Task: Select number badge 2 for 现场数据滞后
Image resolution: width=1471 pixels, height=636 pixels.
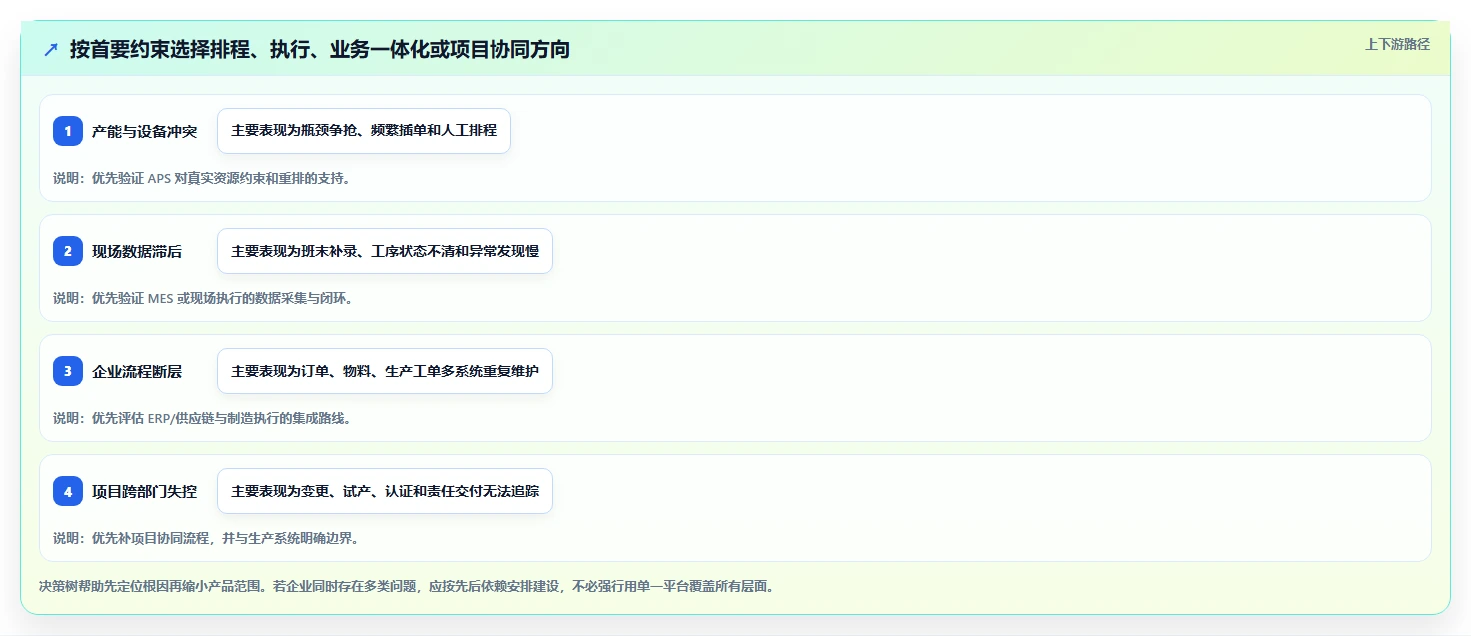Action: tap(68, 251)
